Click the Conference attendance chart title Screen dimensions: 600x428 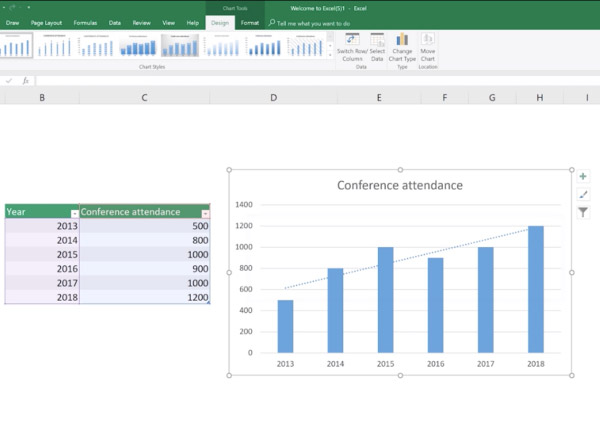pos(399,185)
